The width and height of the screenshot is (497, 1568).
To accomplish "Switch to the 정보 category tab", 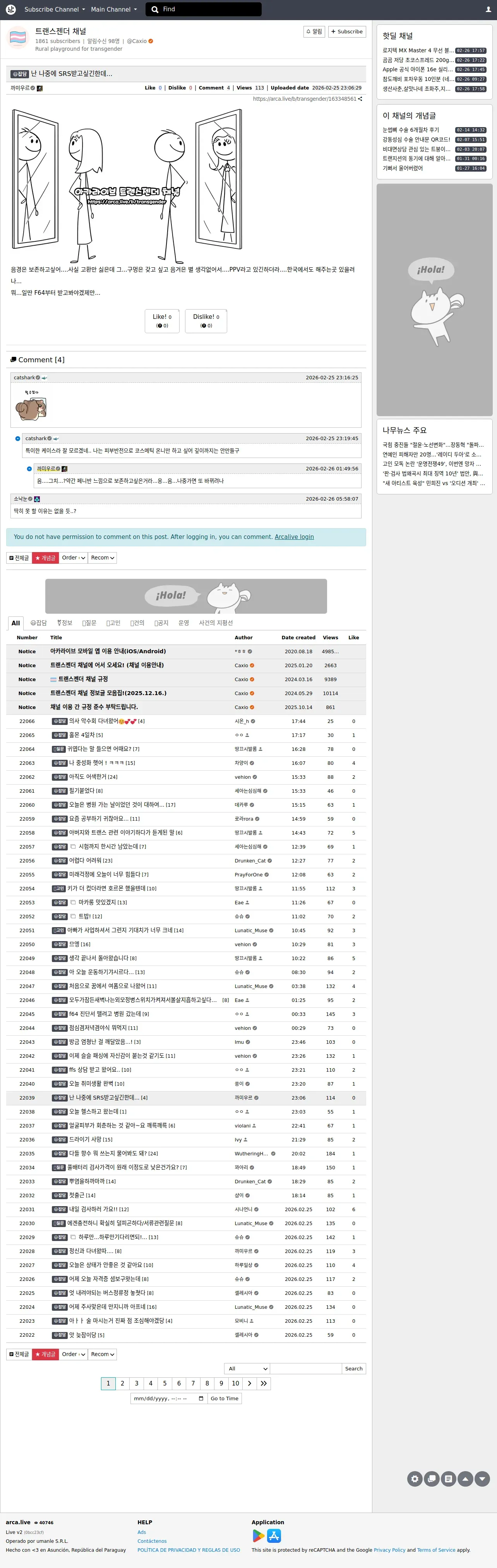I will 65,623.
